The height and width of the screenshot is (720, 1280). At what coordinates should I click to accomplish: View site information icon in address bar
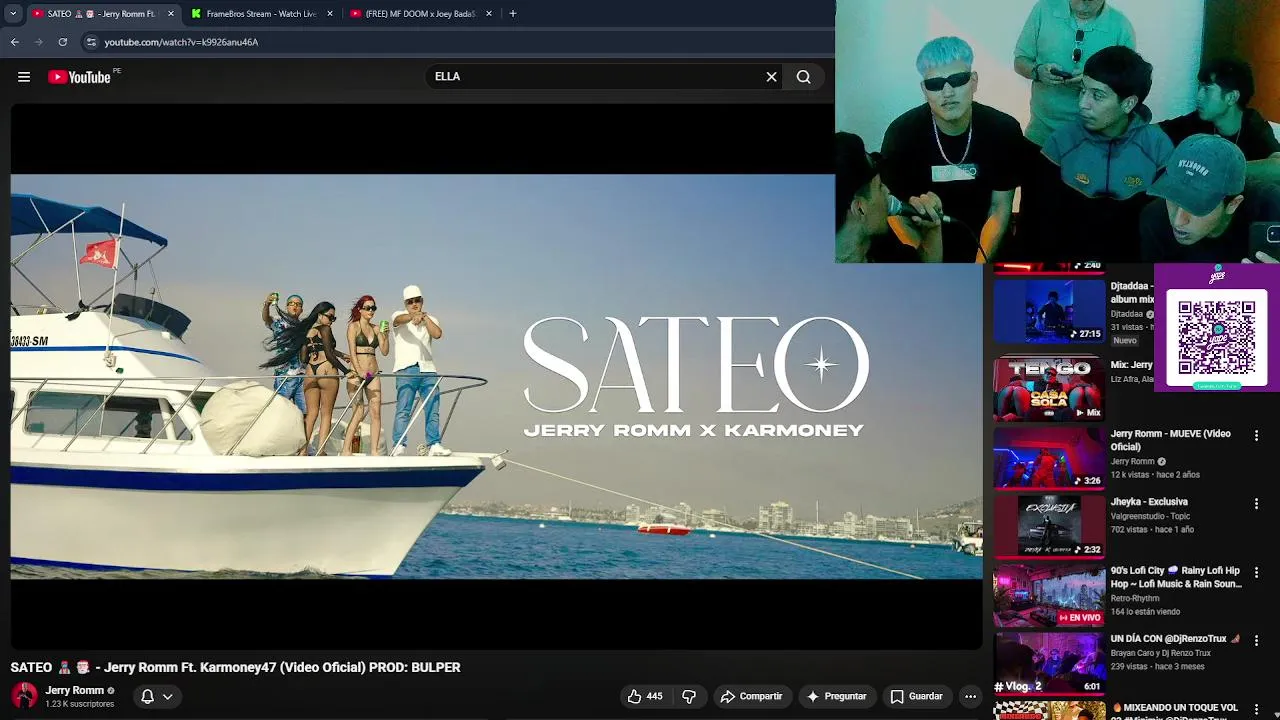click(91, 42)
